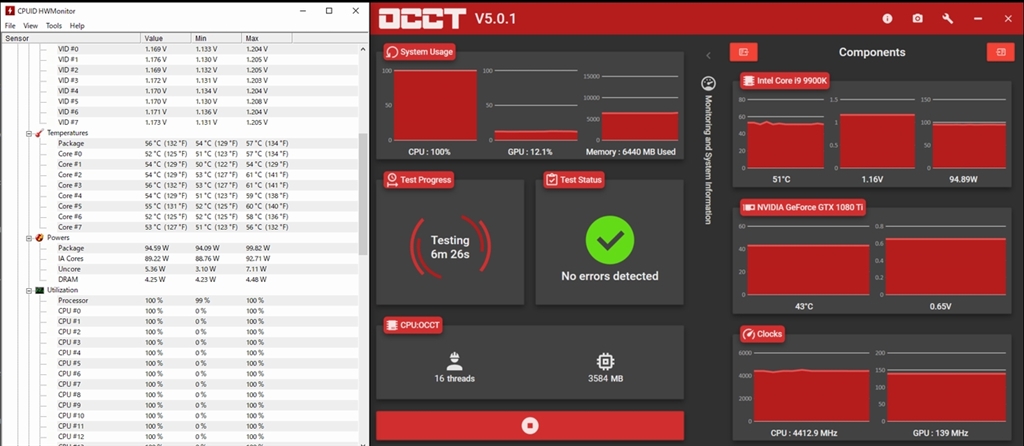Click the CPU:OCCT chip header icon
This screenshot has height=446, width=1024.
(392, 325)
